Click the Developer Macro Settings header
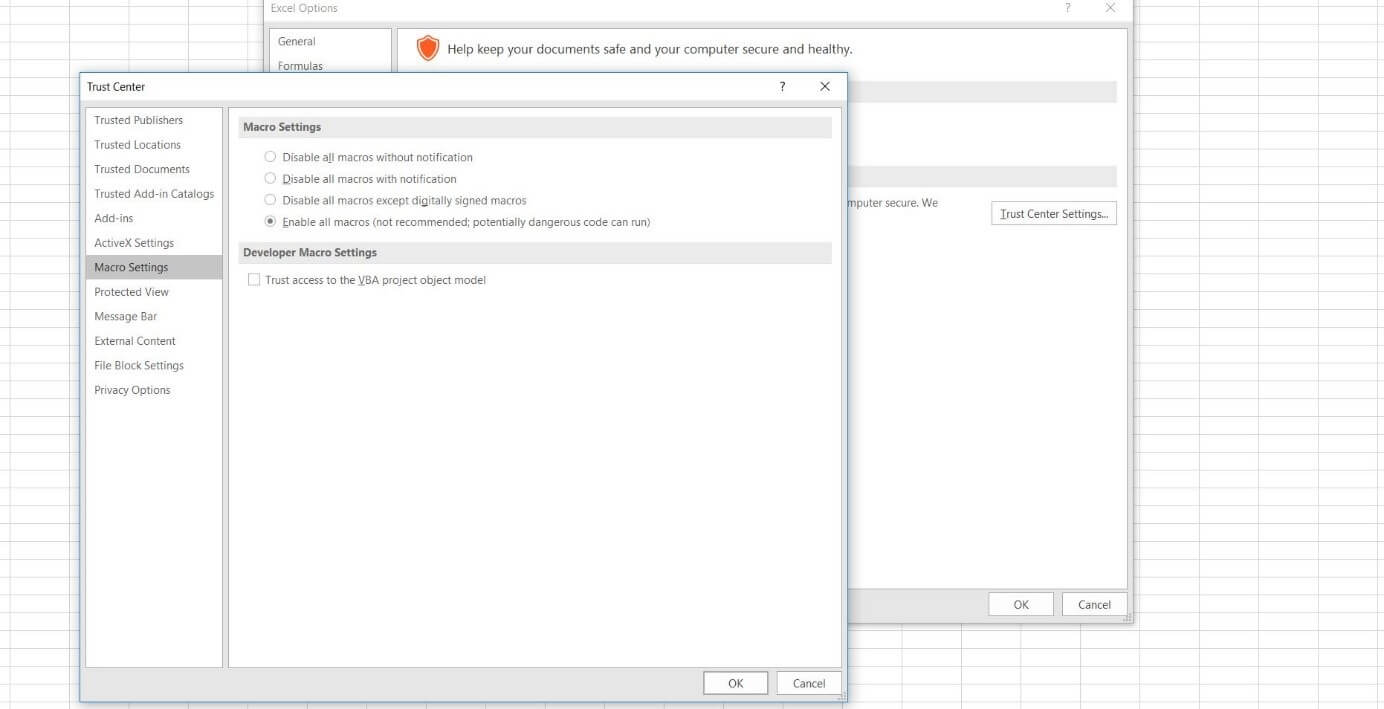The image size is (1384, 709). click(535, 252)
